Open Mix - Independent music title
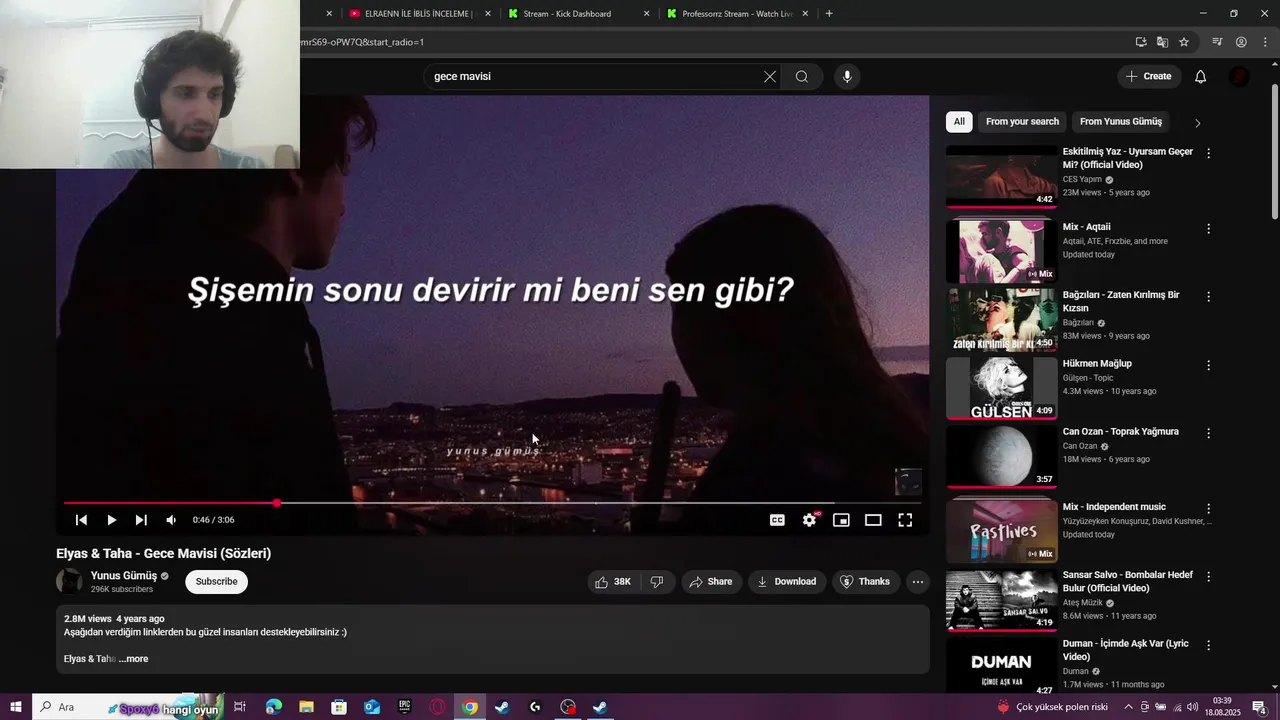1280x720 pixels. [x=1114, y=507]
